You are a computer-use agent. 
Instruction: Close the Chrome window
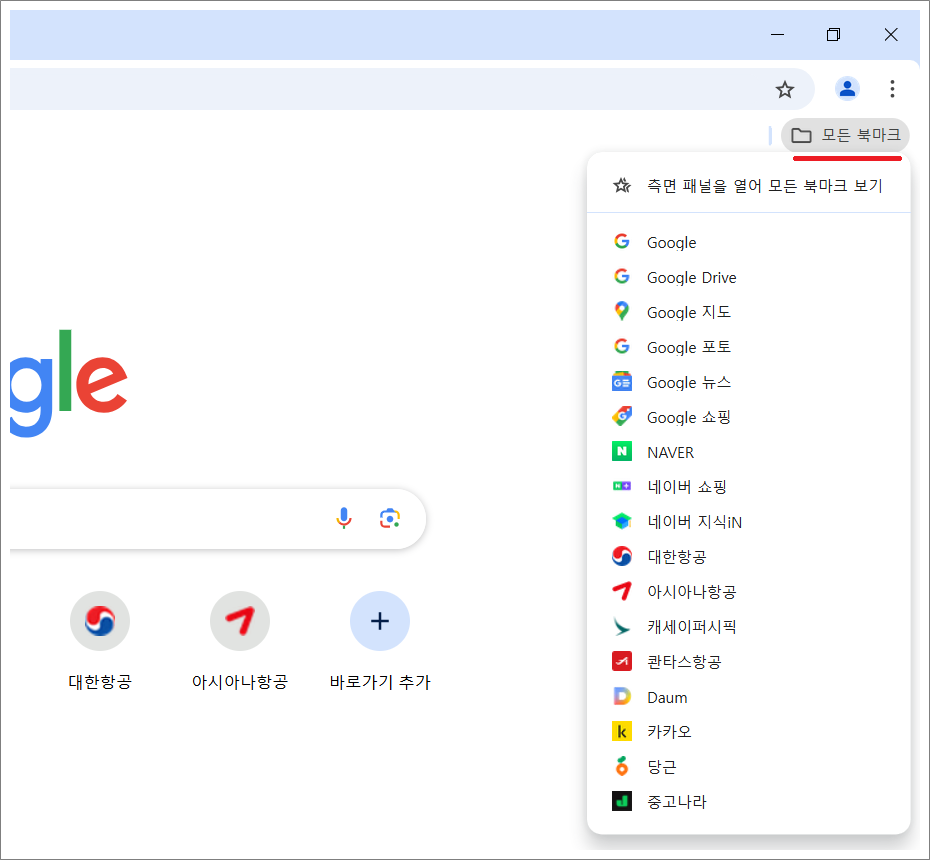891,34
